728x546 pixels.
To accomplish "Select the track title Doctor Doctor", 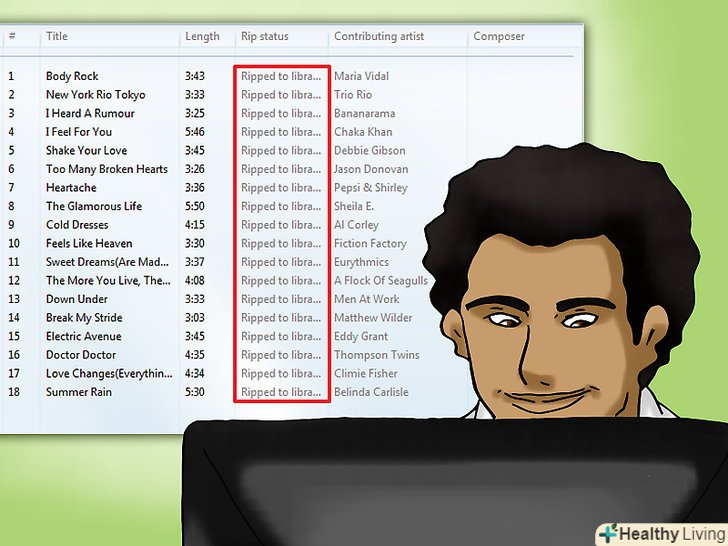I will click(x=81, y=355).
